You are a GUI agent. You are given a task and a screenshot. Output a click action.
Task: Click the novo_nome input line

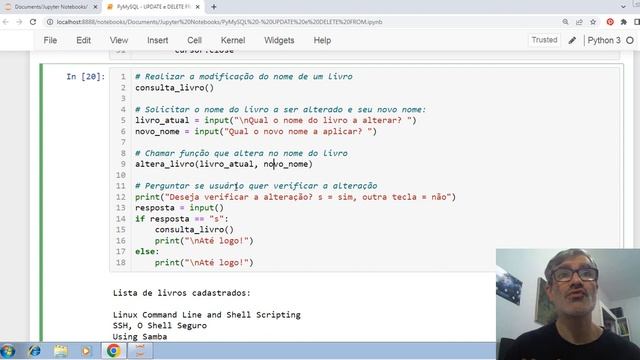point(256,131)
